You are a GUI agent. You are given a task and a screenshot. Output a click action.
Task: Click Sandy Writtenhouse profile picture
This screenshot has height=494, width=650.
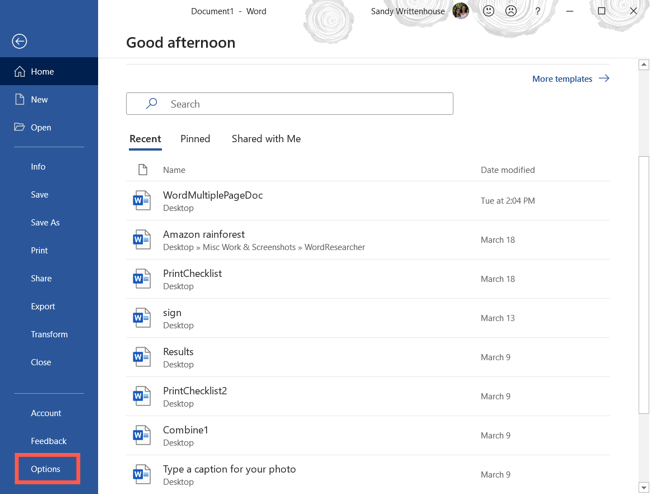pos(461,11)
